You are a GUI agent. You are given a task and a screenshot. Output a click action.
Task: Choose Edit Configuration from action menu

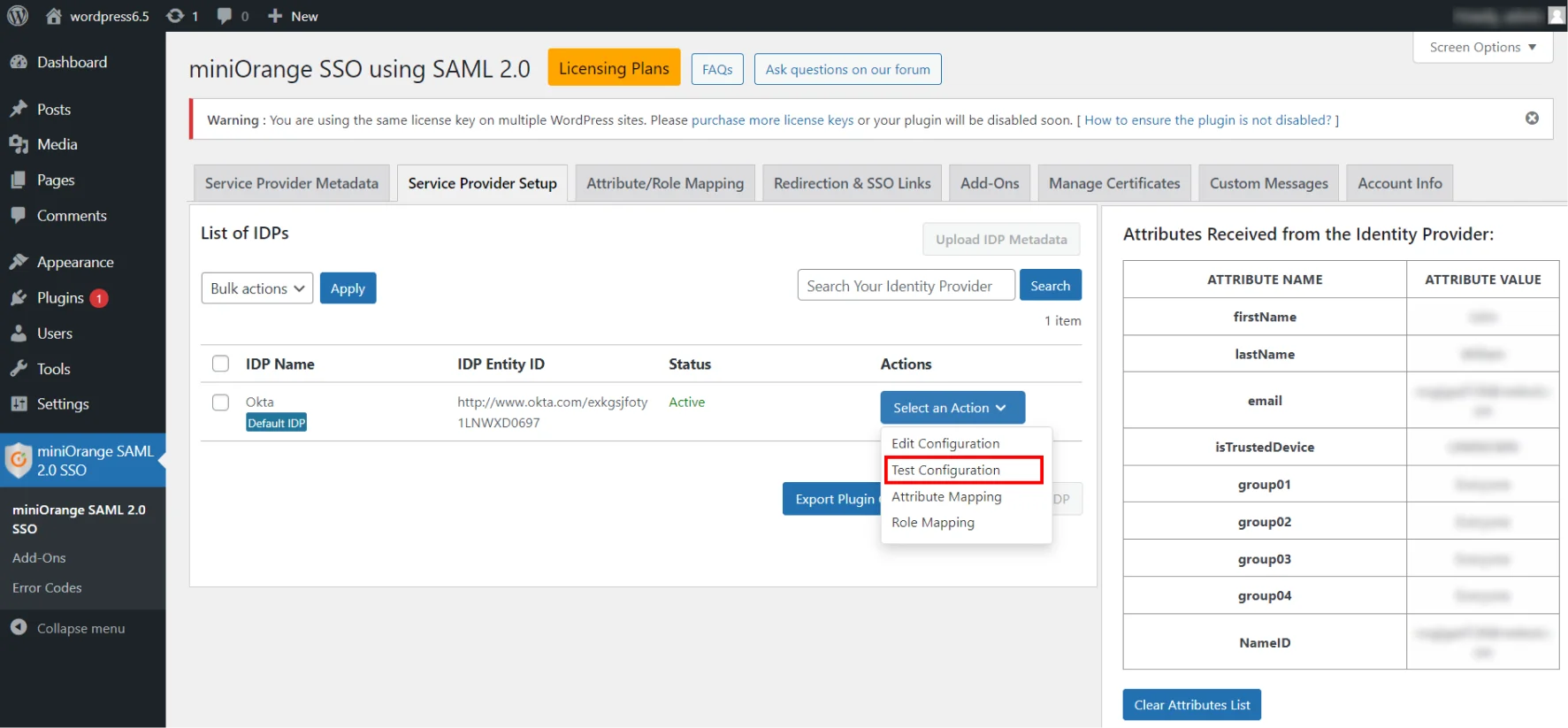pos(945,443)
